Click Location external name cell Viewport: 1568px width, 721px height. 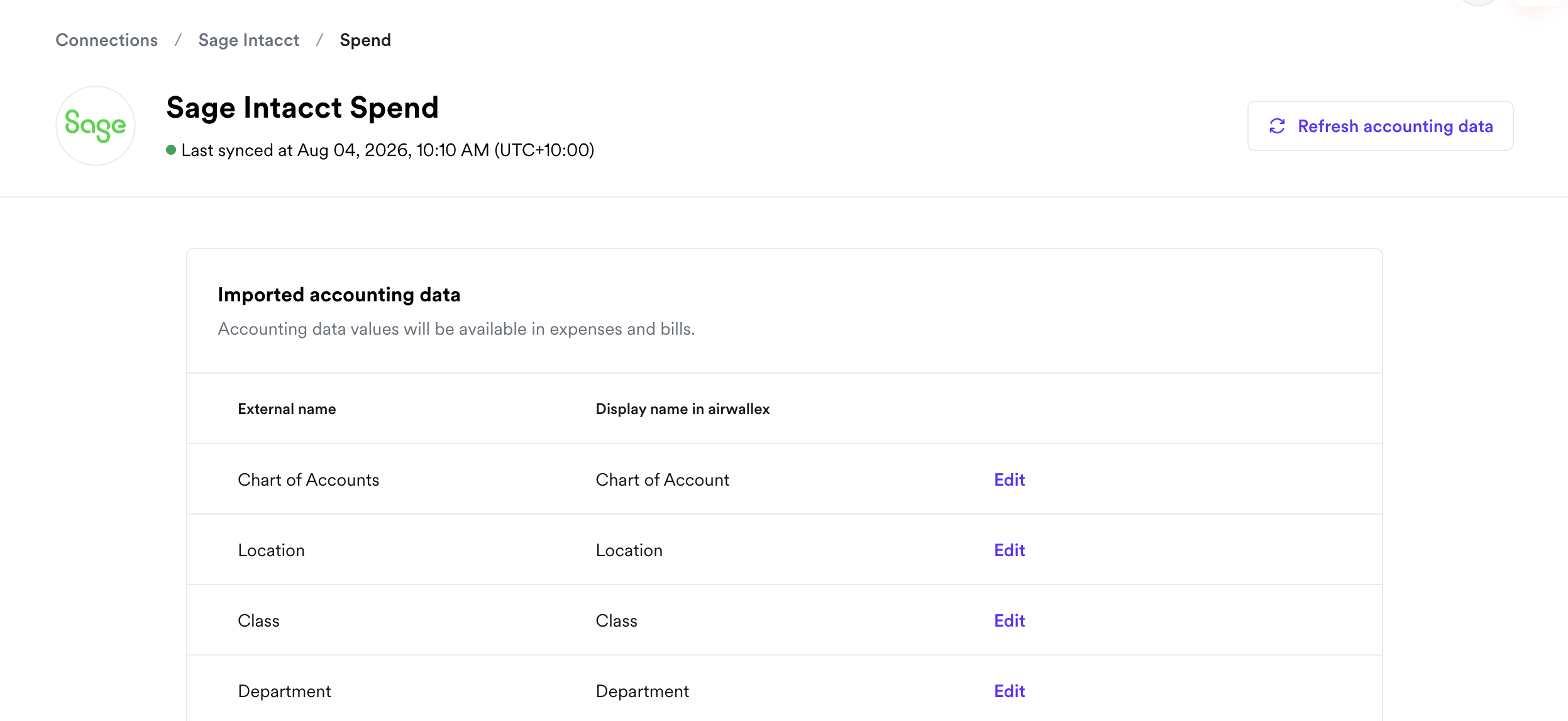tap(271, 550)
